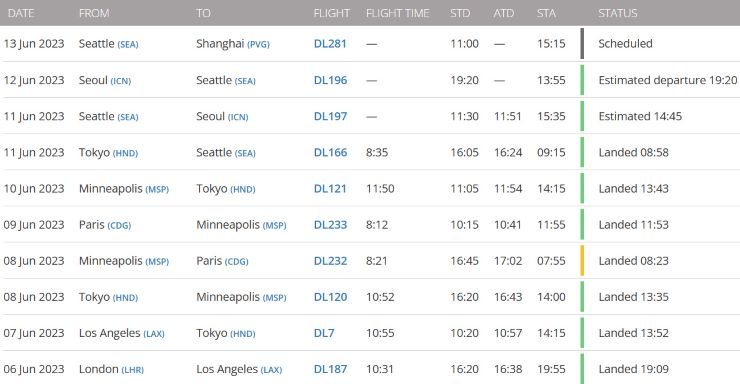740x384 pixels.
Task: Click ICN airport code in Seoul origin row
Action: coord(121,81)
